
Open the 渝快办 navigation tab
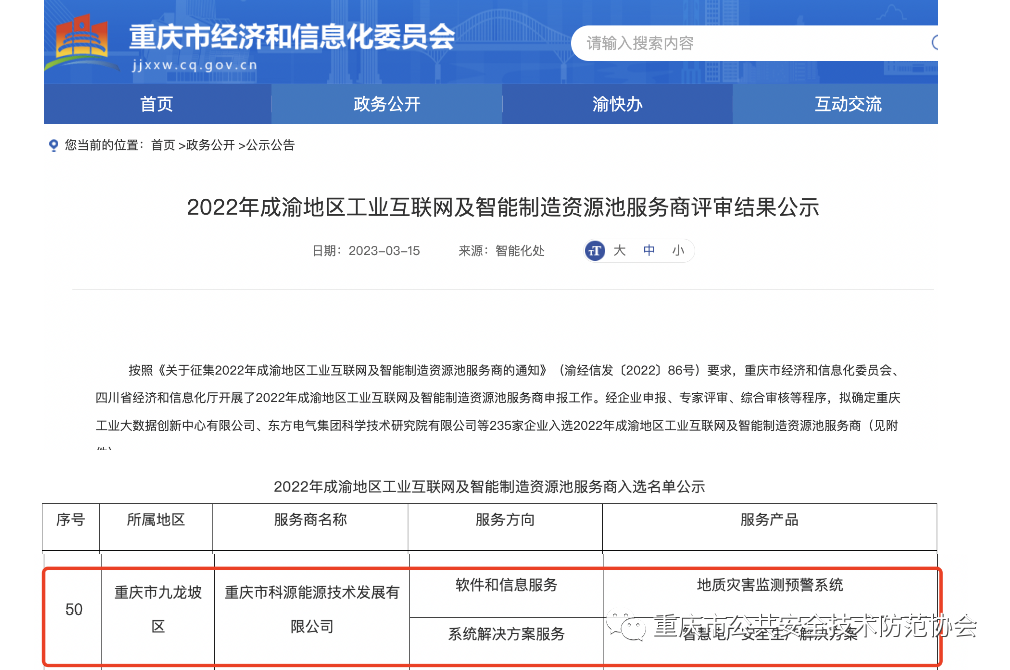click(x=617, y=104)
